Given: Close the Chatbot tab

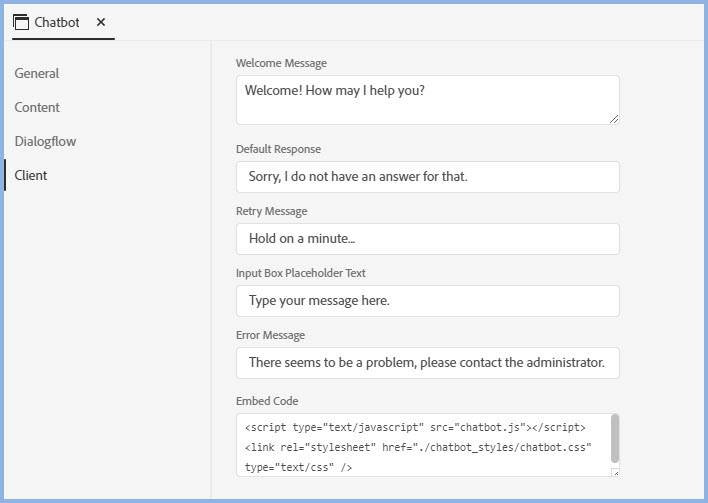Looking at the screenshot, I should tap(101, 22).
